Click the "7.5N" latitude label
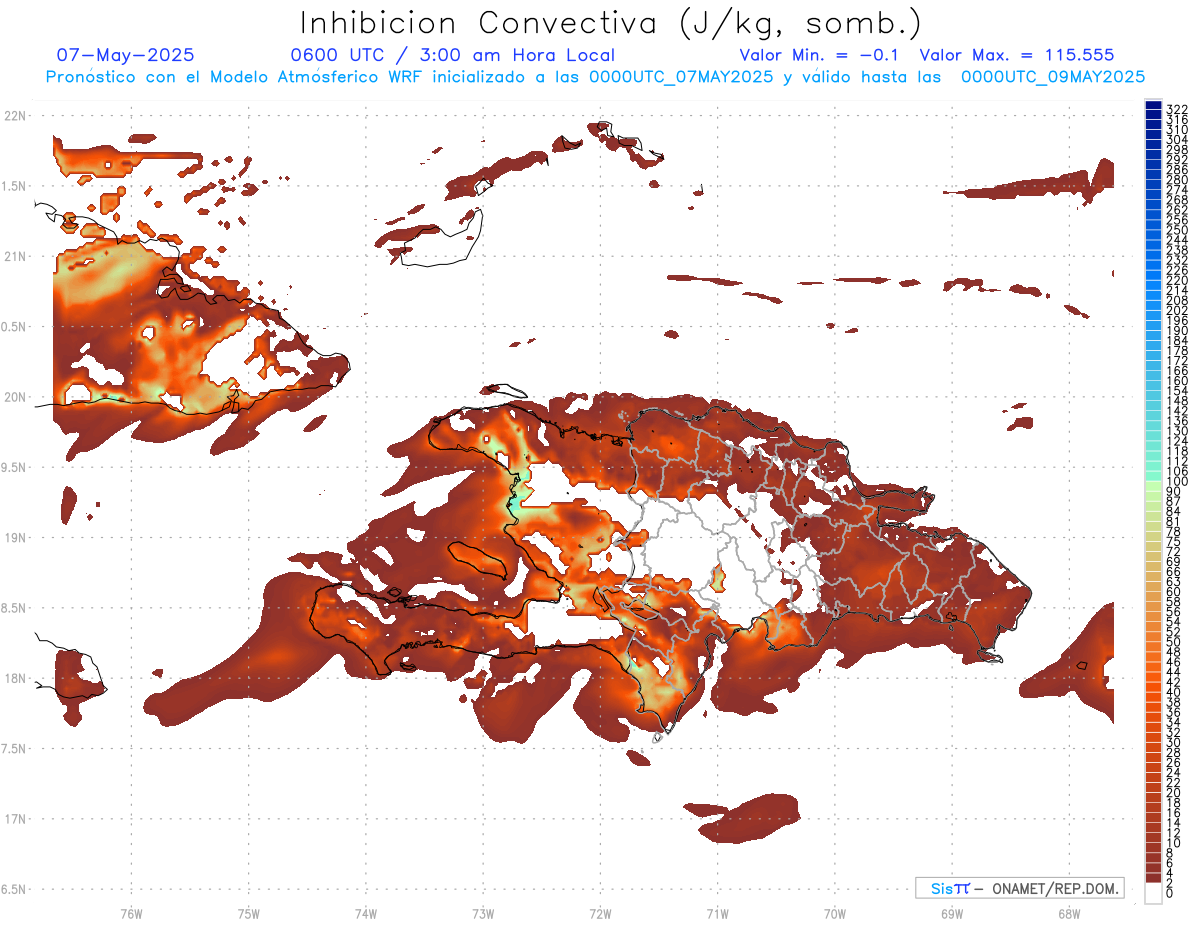The image size is (1200, 927). (x=14, y=748)
